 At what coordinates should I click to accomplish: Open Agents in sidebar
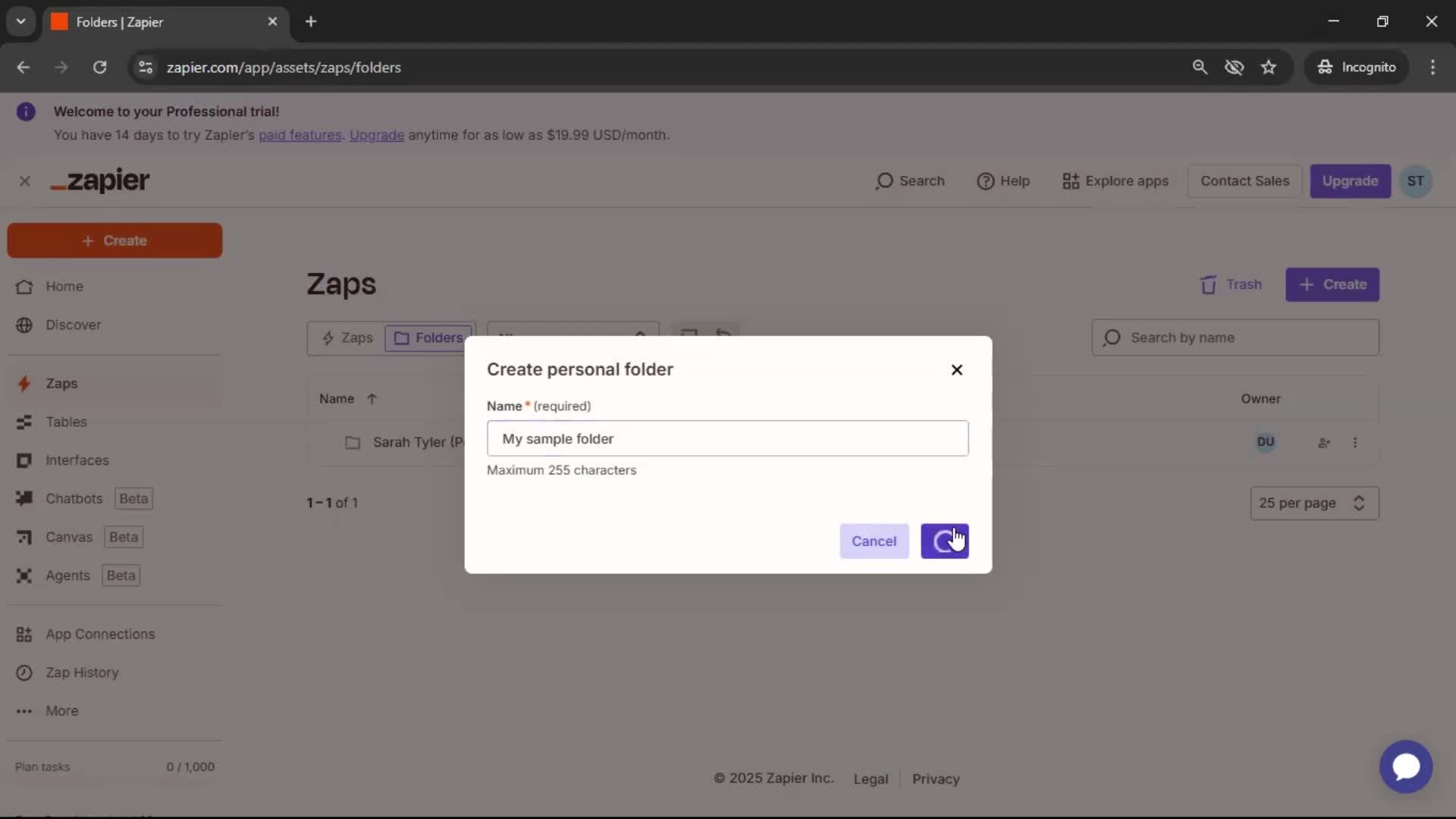[x=114, y=576]
